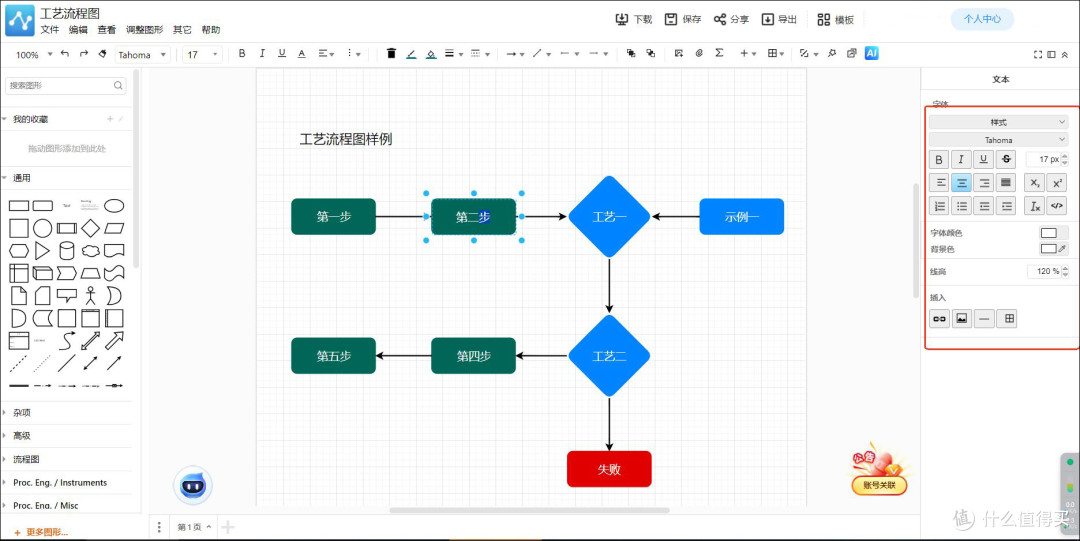The width and height of the screenshot is (1080, 541).
Task: Click the send-to-back icon in toolbar
Action: pos(650,53)
